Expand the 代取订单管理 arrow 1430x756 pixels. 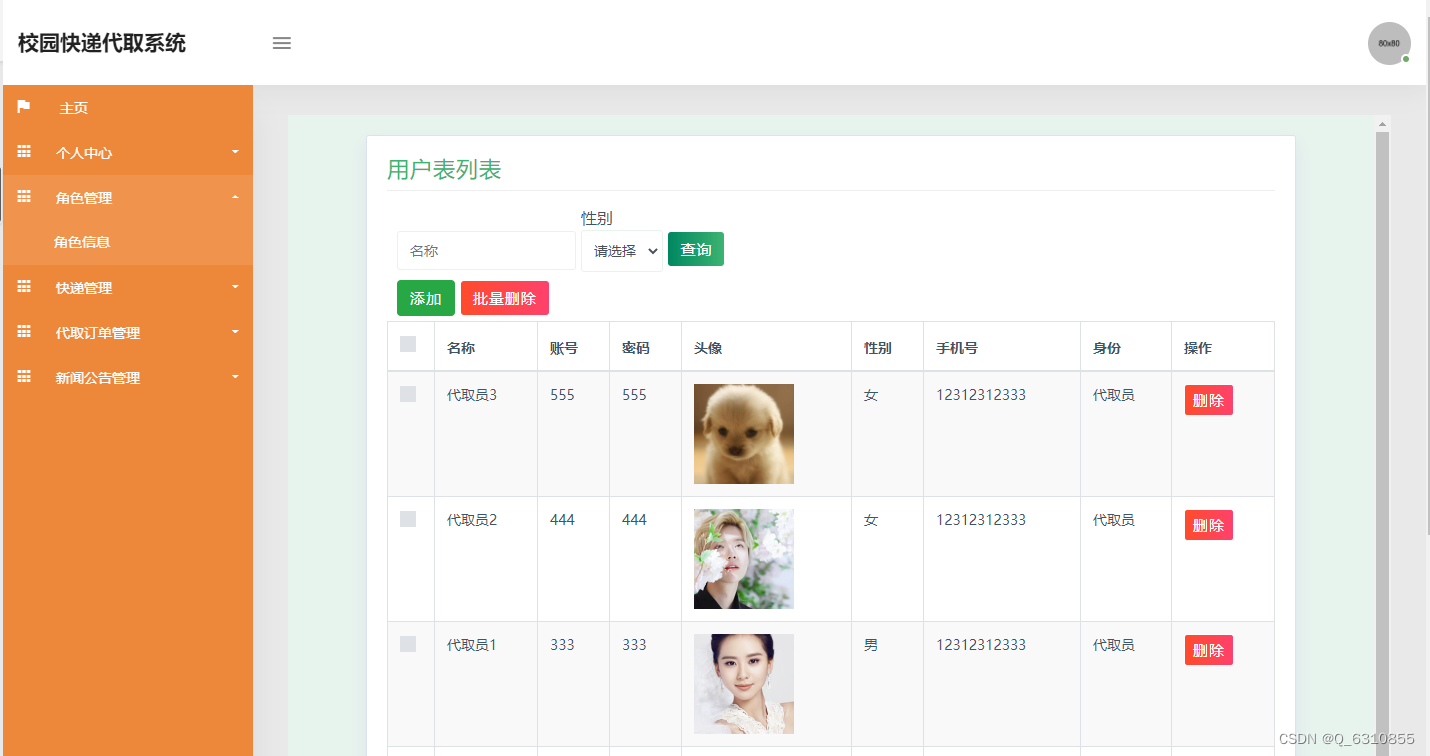pos(236,332)
